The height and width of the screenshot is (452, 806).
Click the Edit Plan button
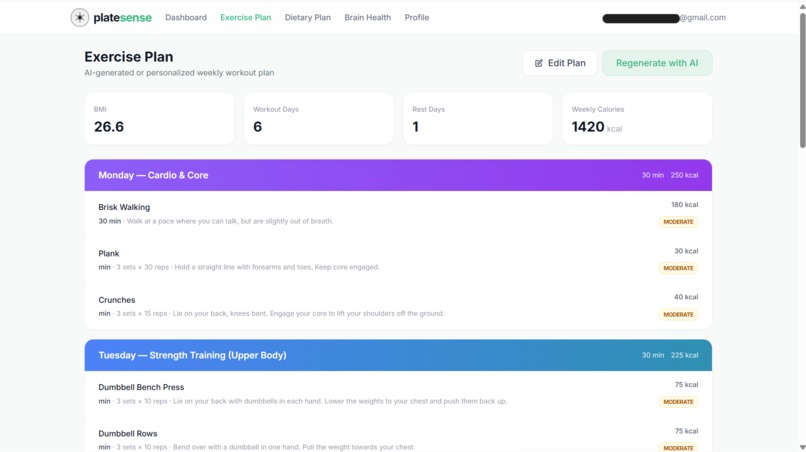point(560,63)
